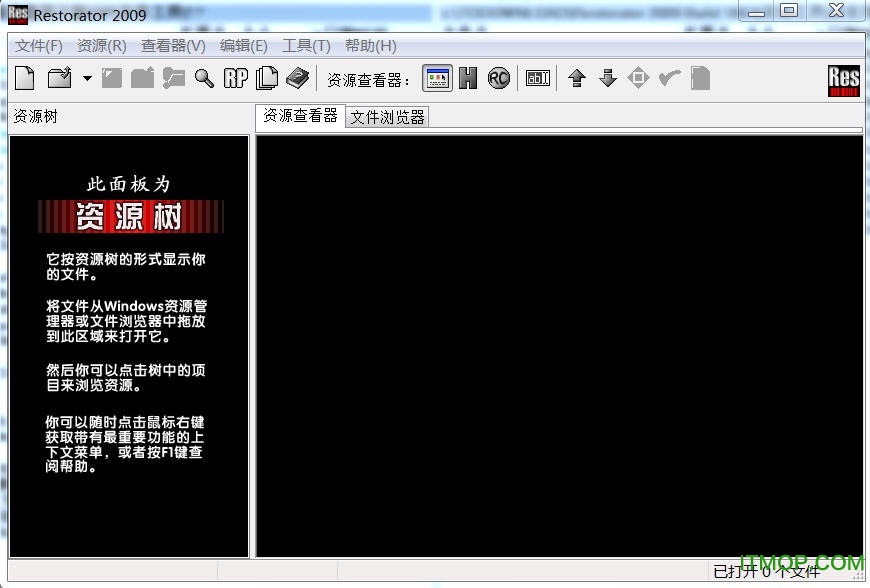Click the 资源树 panel header
Screen dimensions: 870x588
[36, 116]
